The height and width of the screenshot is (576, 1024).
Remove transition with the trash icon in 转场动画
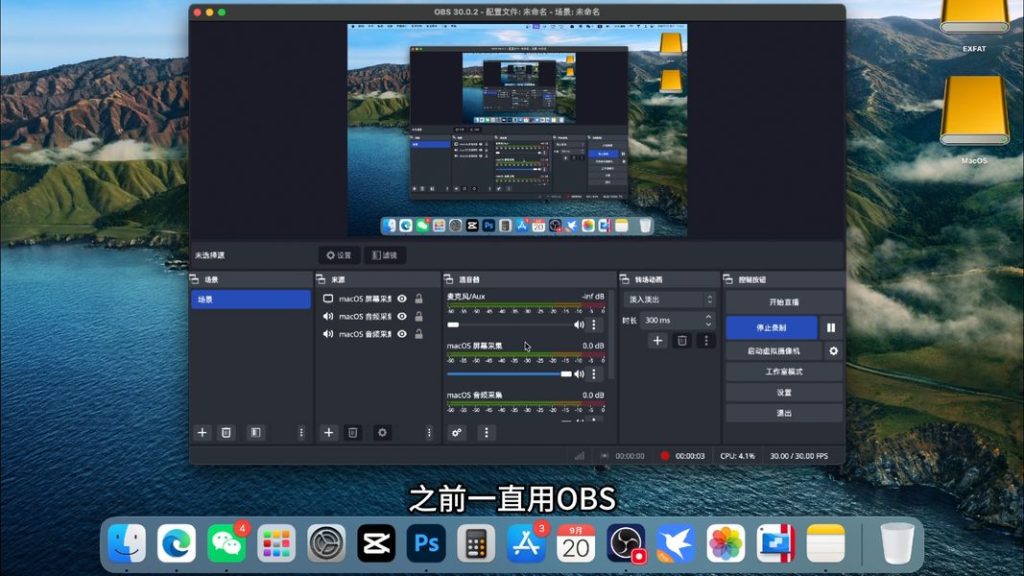pyautogui.click(x=682, y=340)
